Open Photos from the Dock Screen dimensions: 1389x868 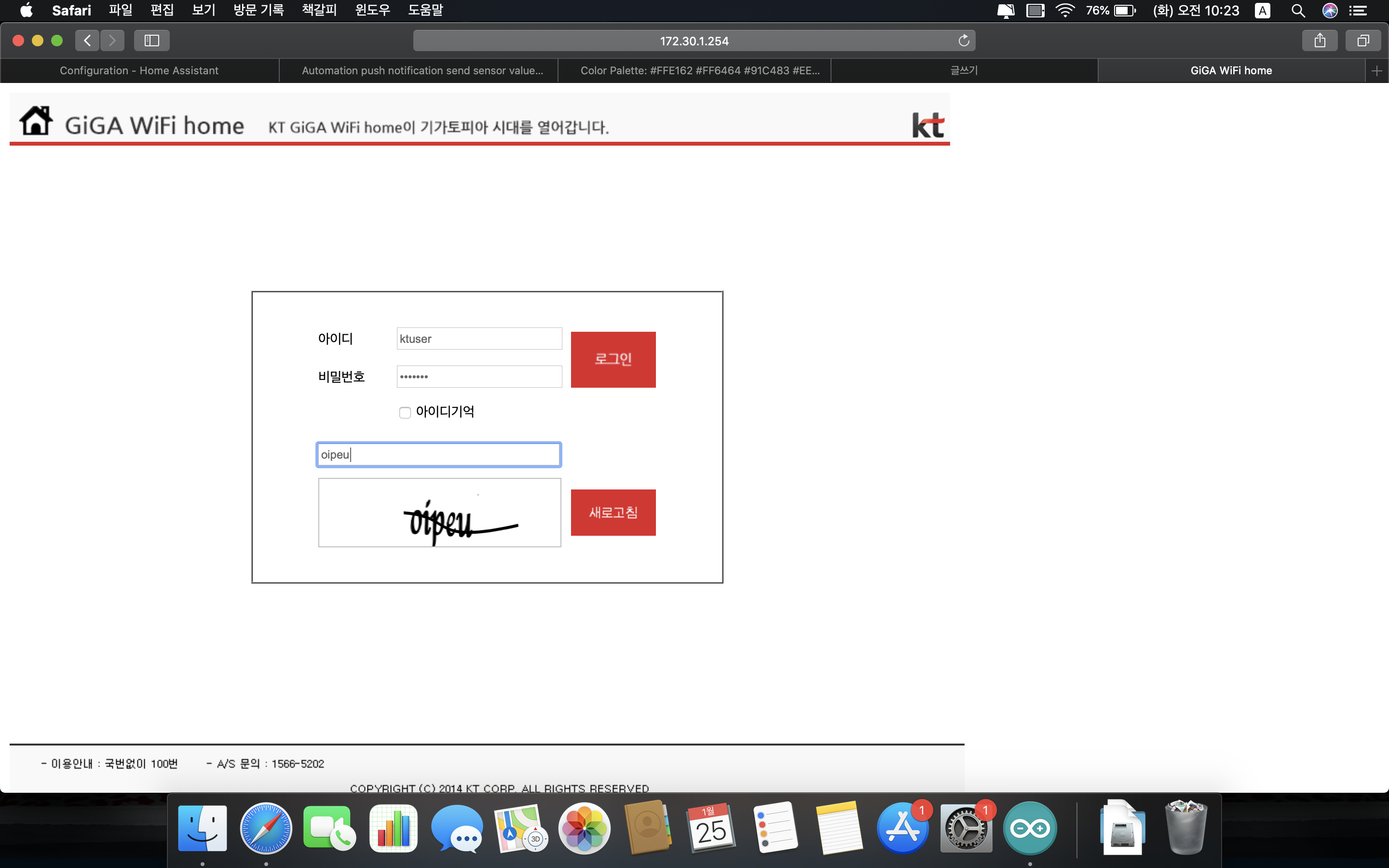pos(585,828)
